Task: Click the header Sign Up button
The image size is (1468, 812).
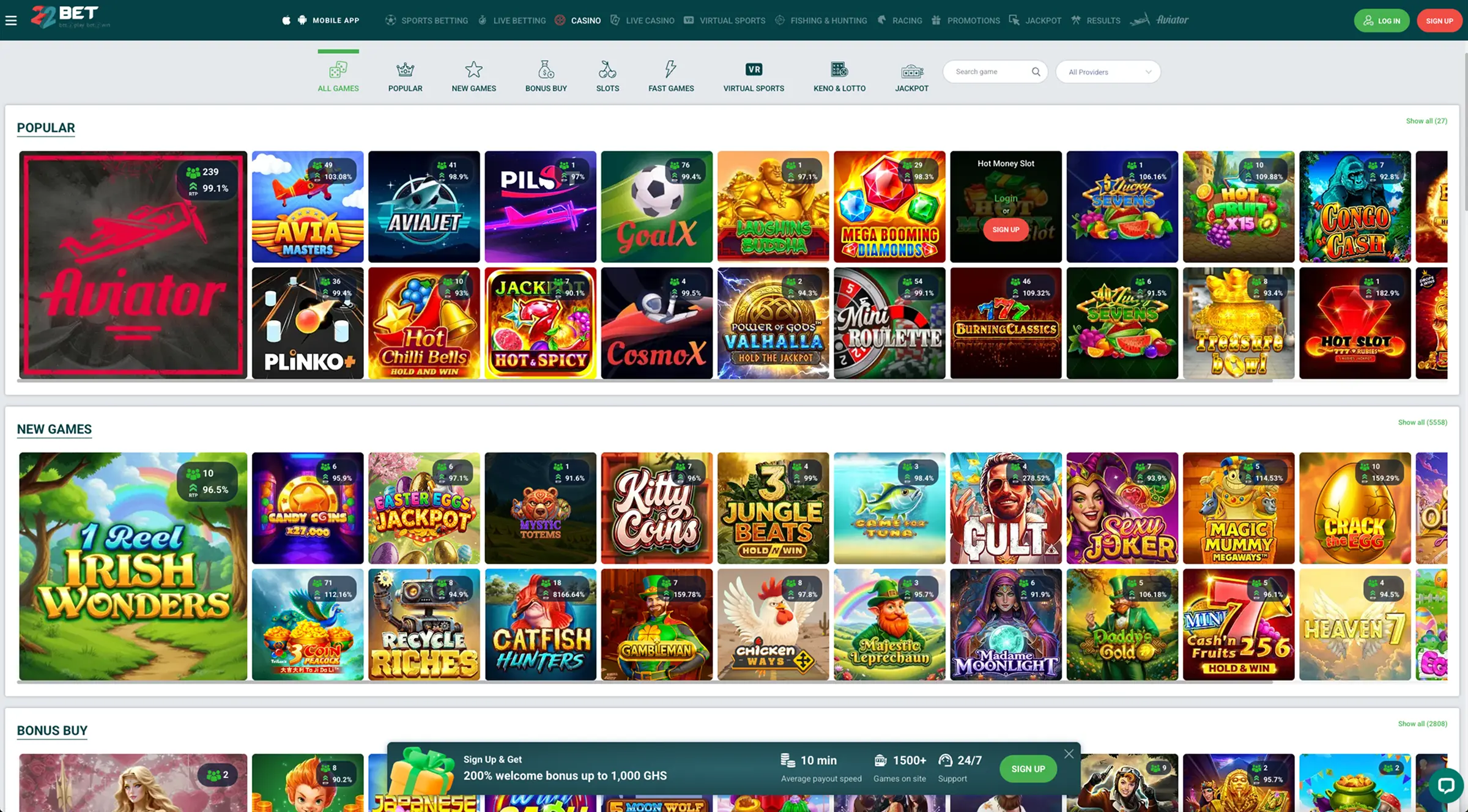Action: pyautogui.click(x=1439, y=20)
